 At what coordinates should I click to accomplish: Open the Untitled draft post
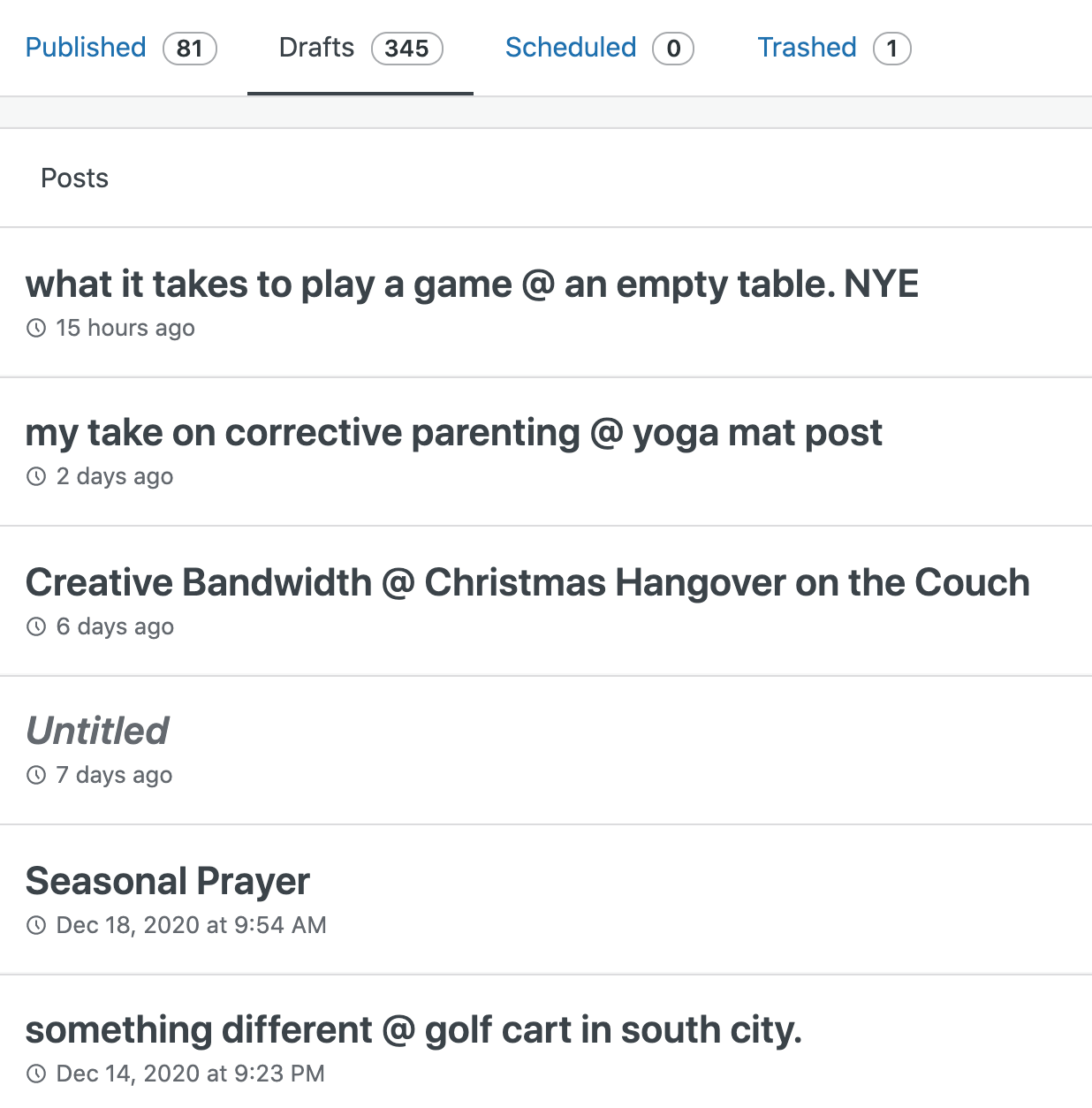[97, 732]
